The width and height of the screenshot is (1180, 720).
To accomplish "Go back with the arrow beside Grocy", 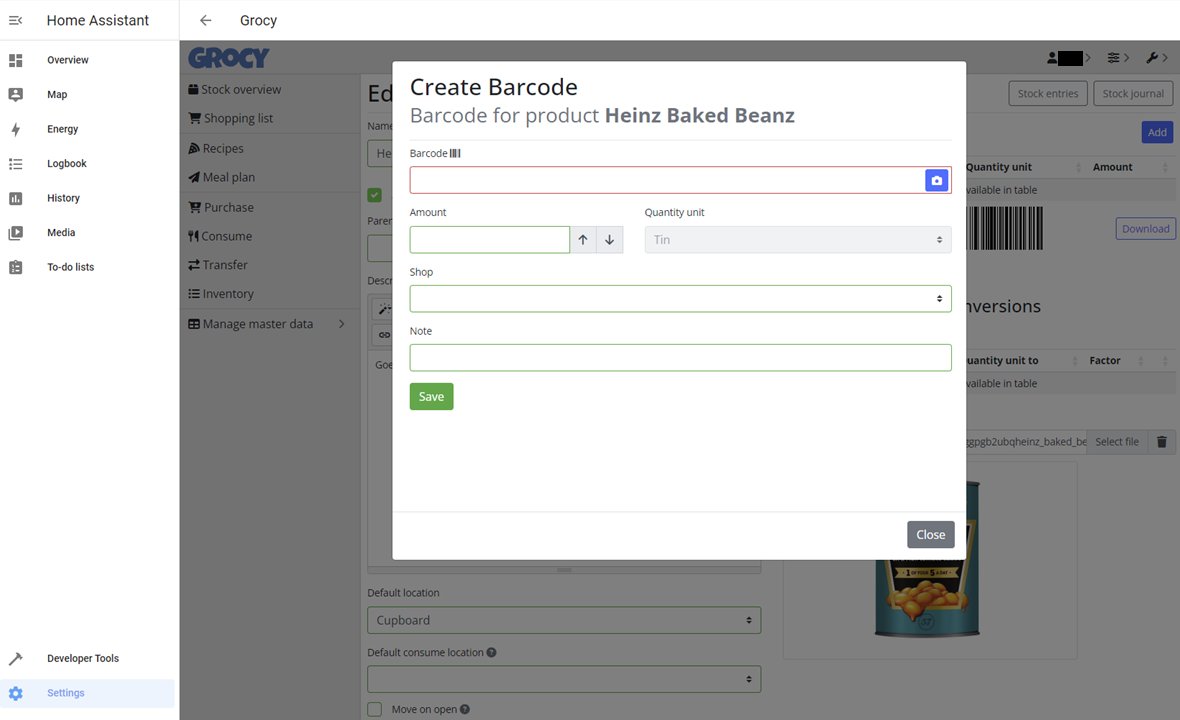I will pos(205,20).
